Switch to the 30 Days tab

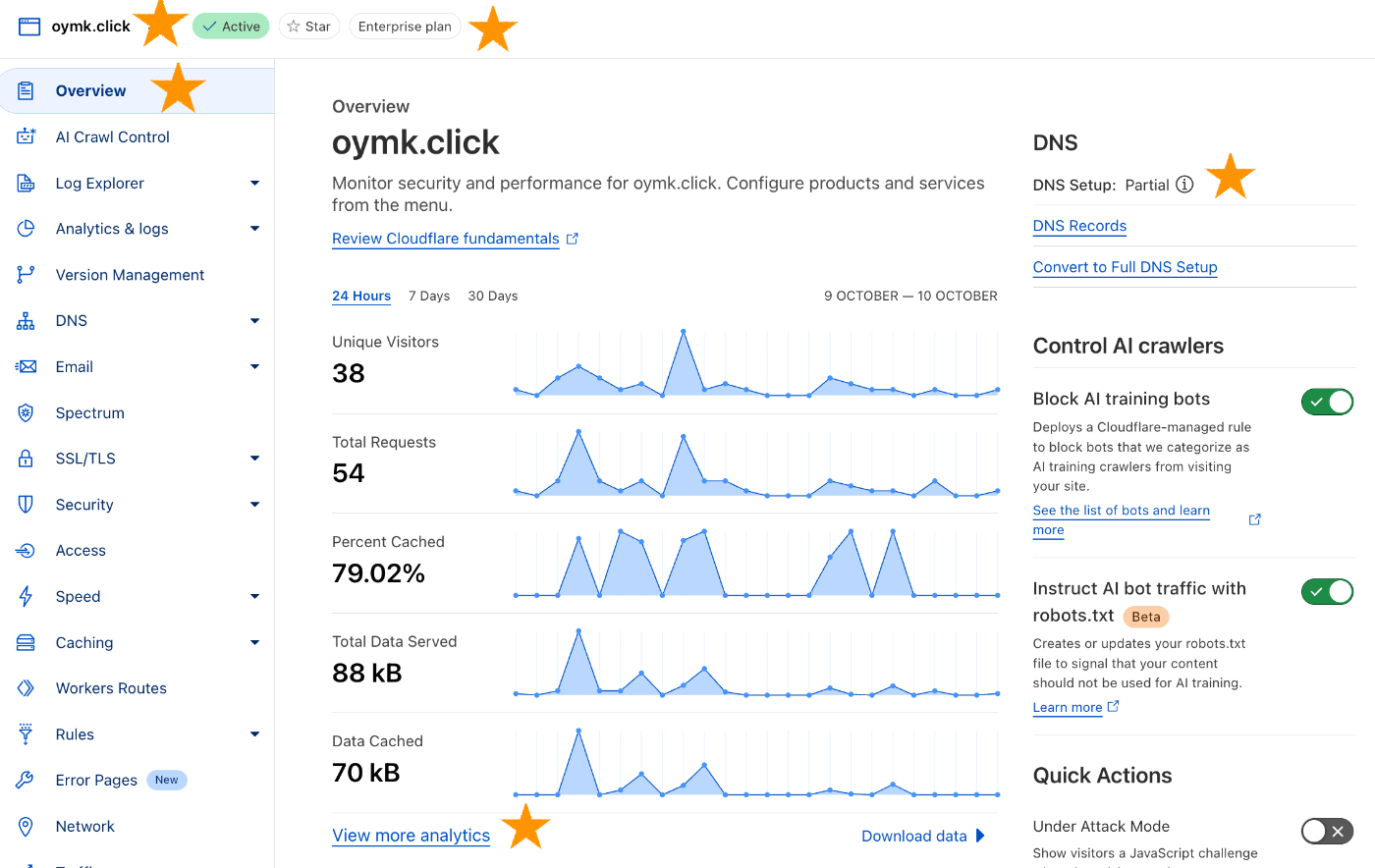click(493, 296)
